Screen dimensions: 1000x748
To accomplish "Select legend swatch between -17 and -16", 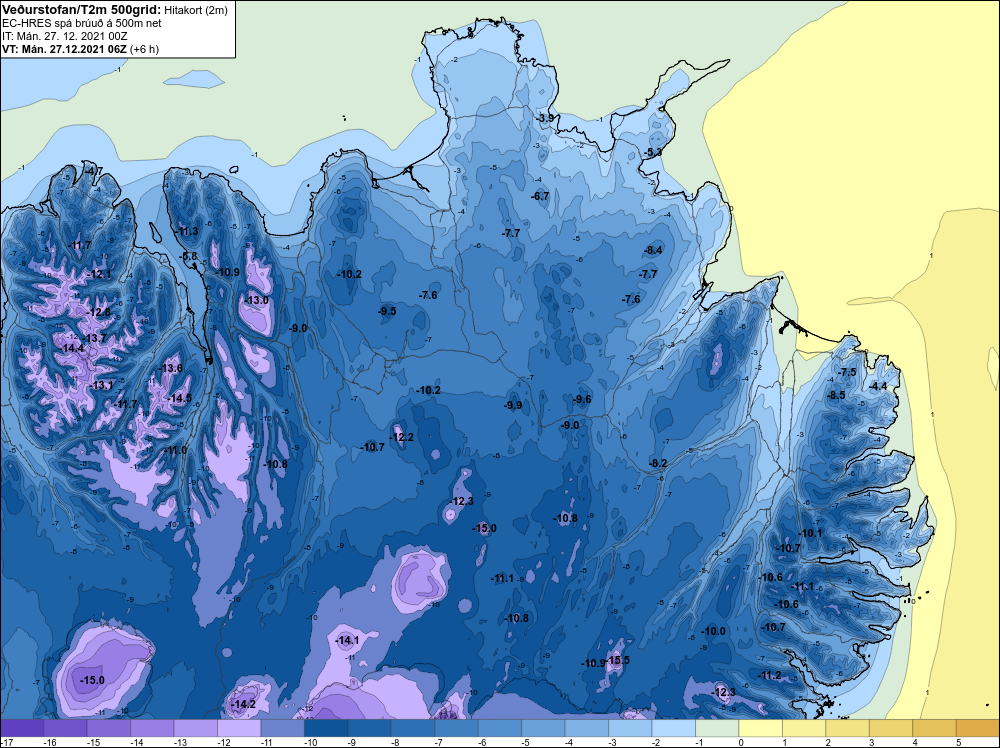I will click(22, 728).
